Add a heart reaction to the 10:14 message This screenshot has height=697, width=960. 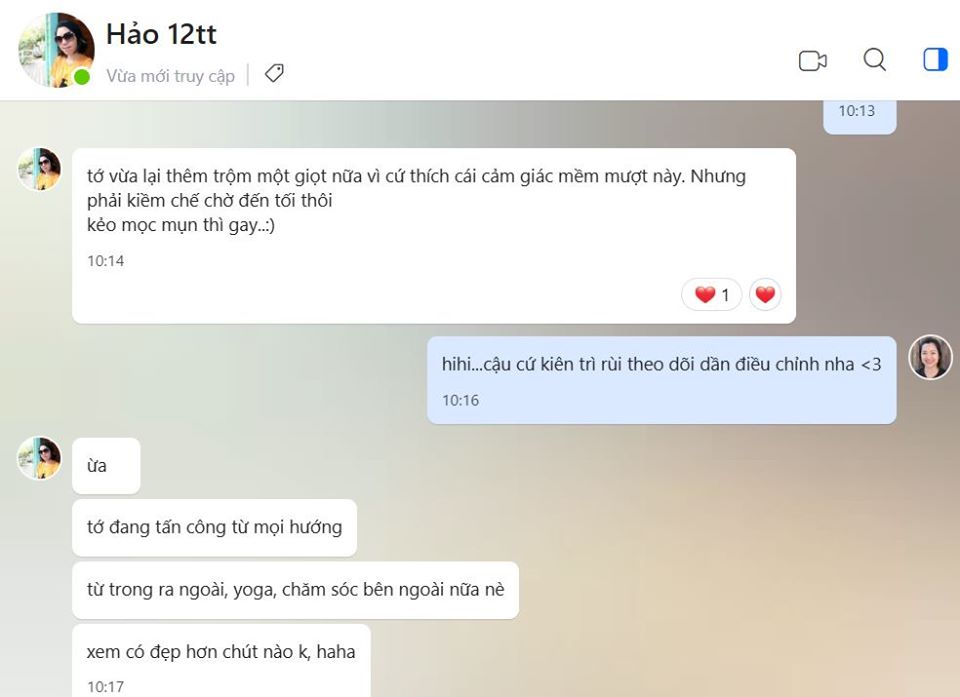[x=765, y=295]
